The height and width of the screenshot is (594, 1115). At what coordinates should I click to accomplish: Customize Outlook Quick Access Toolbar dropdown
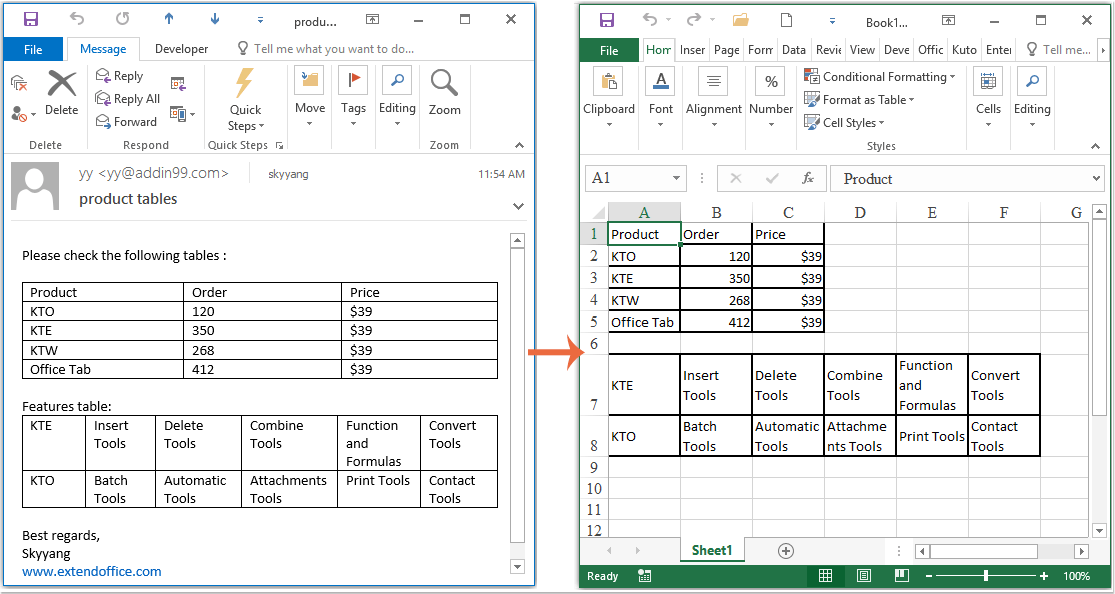tap(260, 20)
